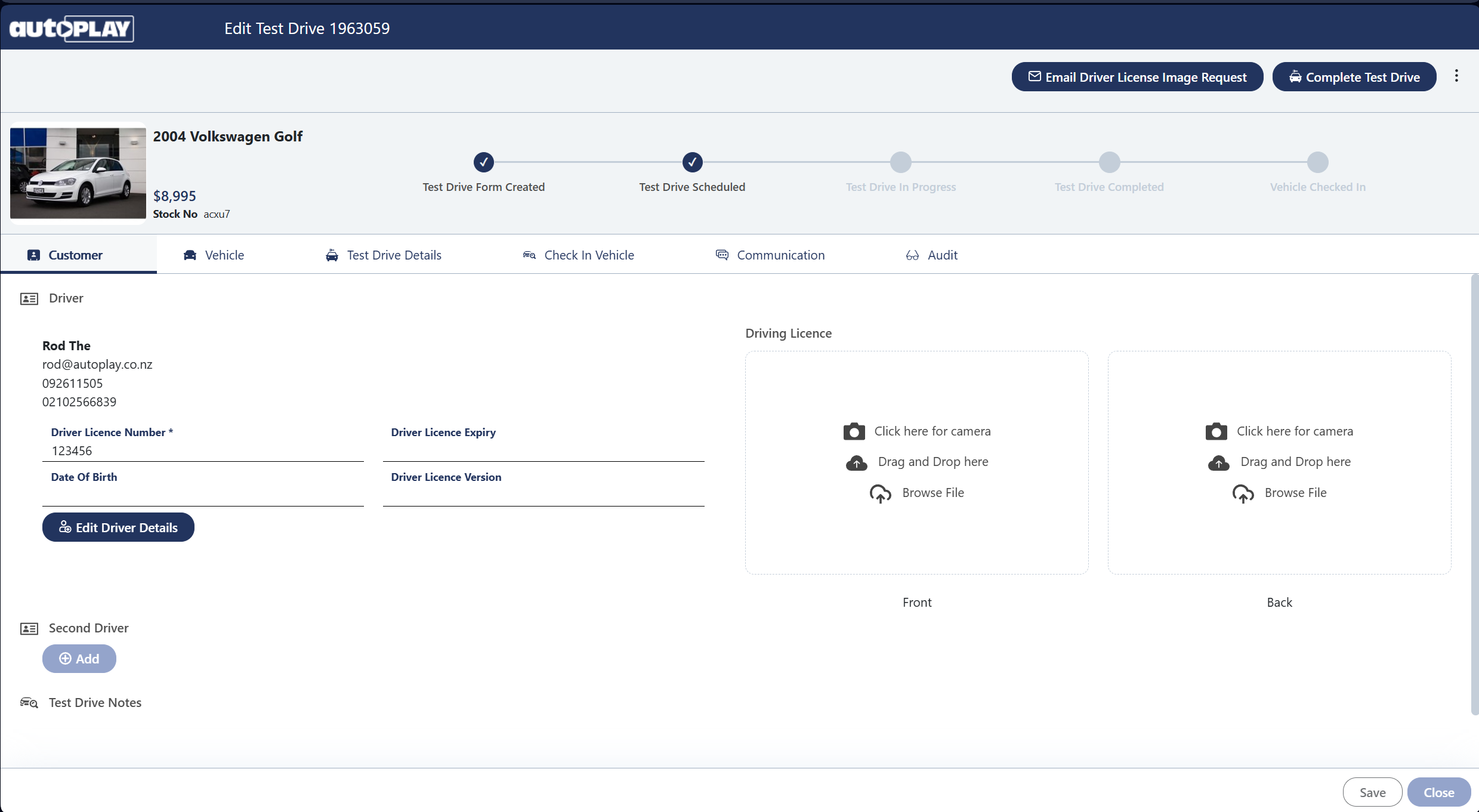1479x812 pixels.
Task: Switch to the Vehicle tab
Action: tap(214, 255)
